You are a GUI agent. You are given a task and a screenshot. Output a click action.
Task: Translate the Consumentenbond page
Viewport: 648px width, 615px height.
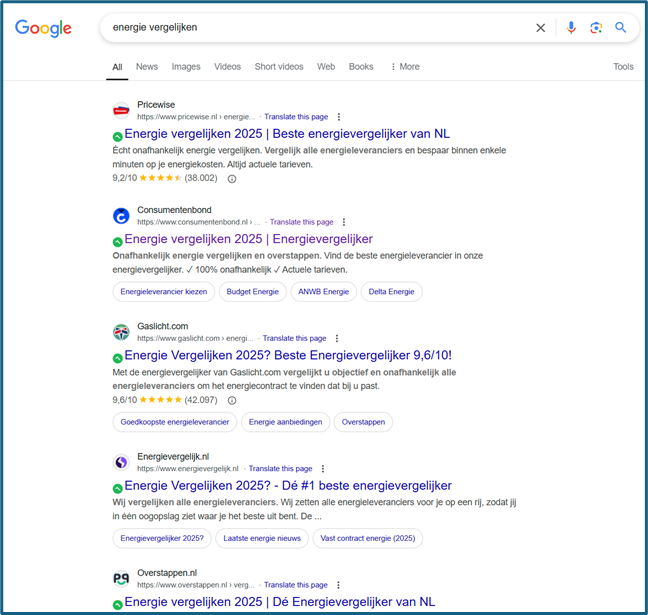301,222
